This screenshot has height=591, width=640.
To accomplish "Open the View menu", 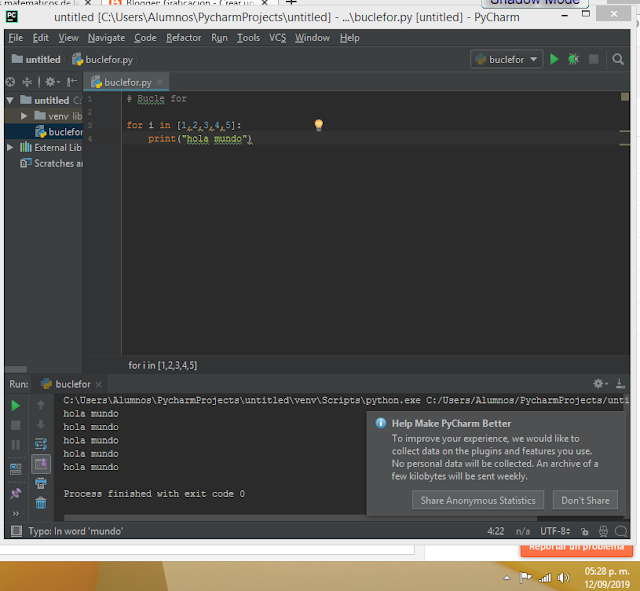I will coord(68,38).
